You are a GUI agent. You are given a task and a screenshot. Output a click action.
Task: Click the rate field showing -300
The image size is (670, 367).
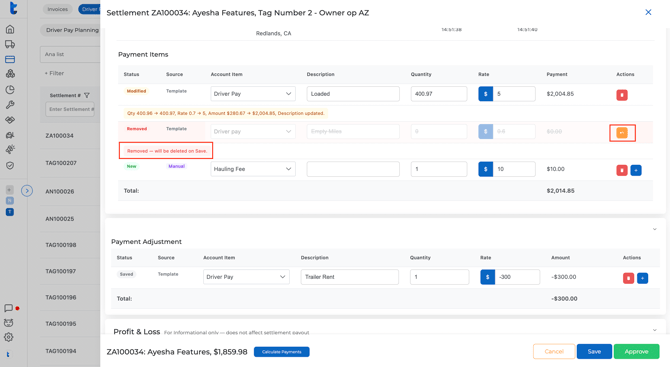click(x=517, y=277)
